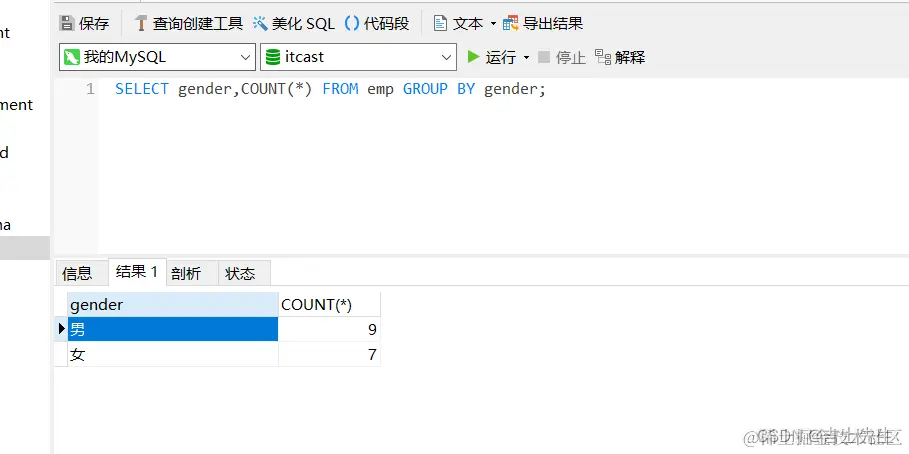Click the green database icon beside itcast

(273, 57)
